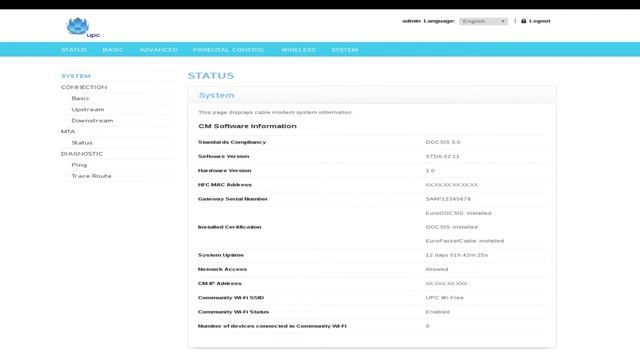Click the EuroDOCSIS installed text

click(458, 213)
